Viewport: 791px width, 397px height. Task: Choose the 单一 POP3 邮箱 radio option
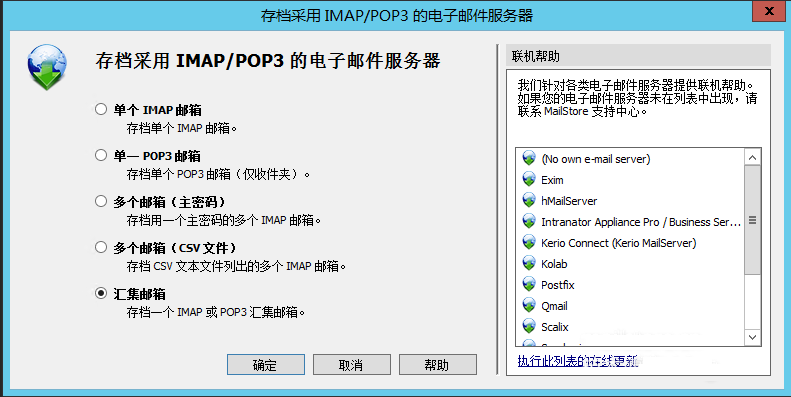point(101,155)
